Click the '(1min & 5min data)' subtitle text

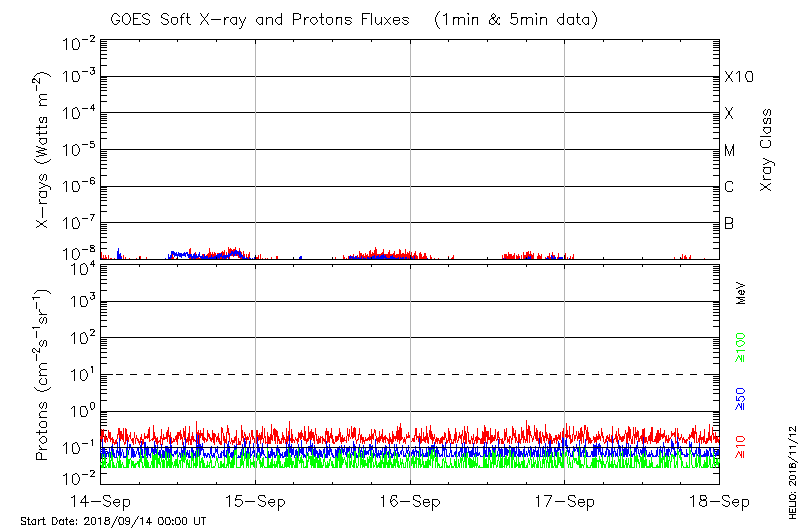coord(510,20)
